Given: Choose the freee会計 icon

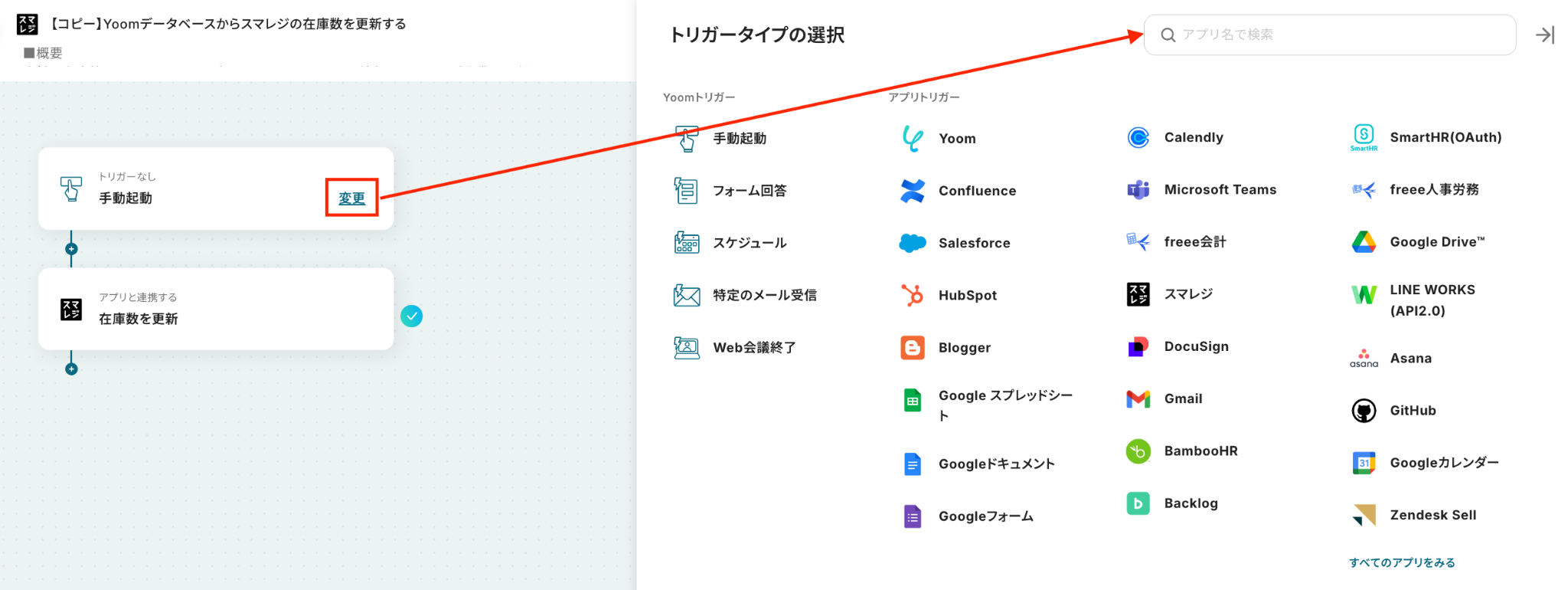Looking at the screenshot, I should pyautogui.click(x=1138, y=241).
